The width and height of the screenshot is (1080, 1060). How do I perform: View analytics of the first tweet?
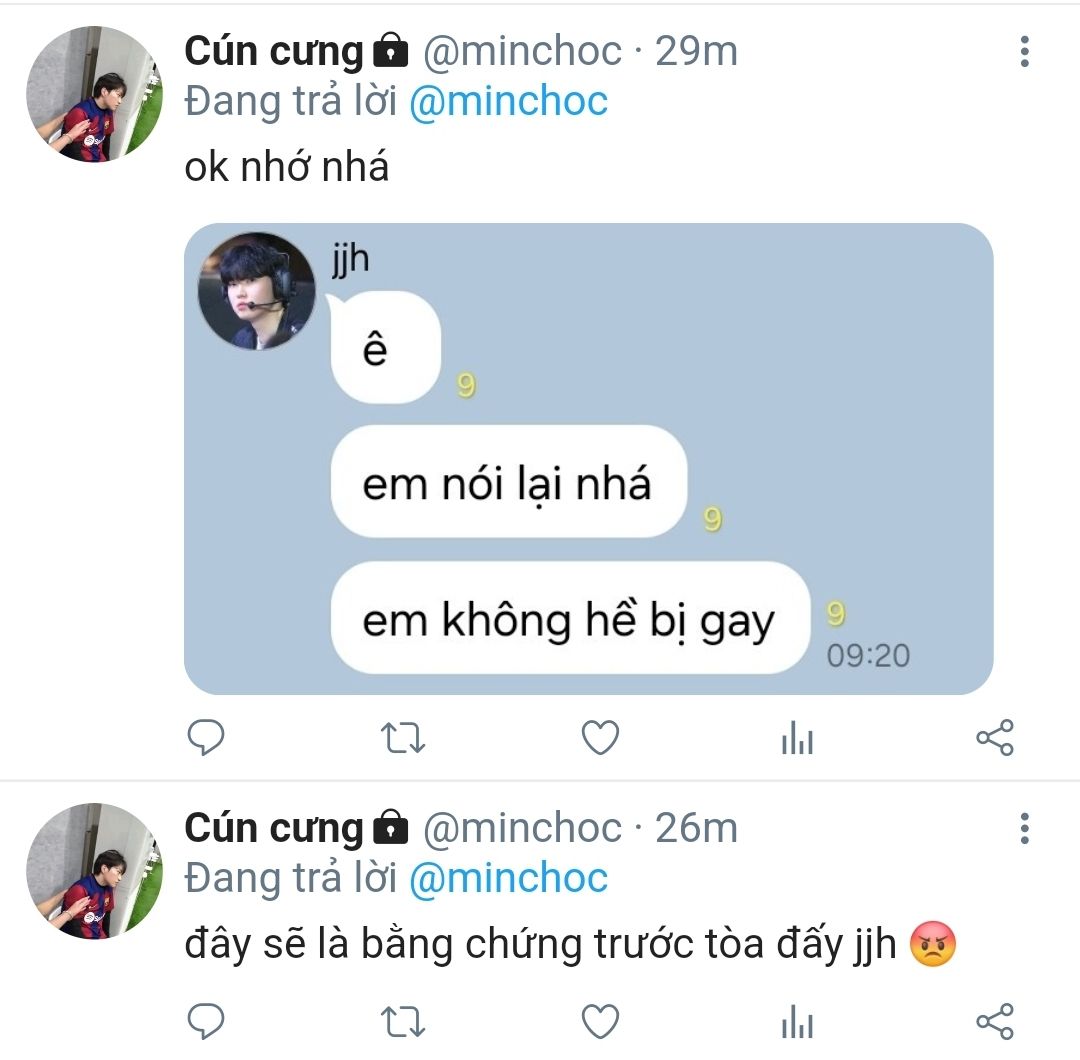pyautogui.click(x=798, y=737)
